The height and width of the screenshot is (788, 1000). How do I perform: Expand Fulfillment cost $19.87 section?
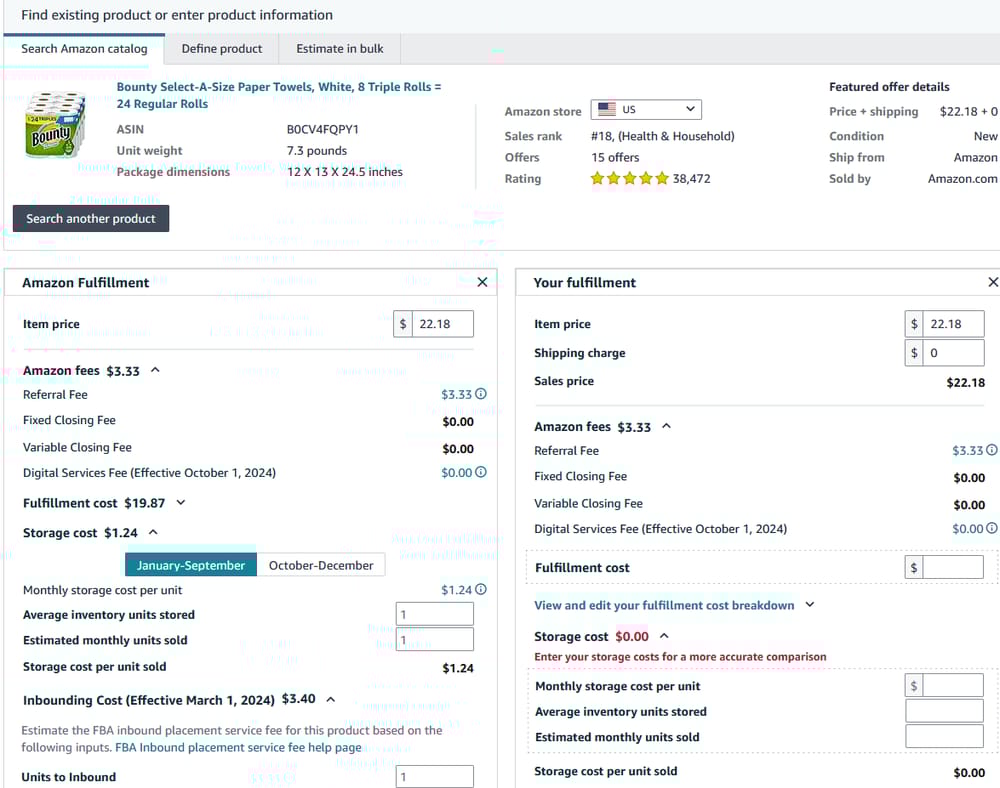[x=181, y=502]
